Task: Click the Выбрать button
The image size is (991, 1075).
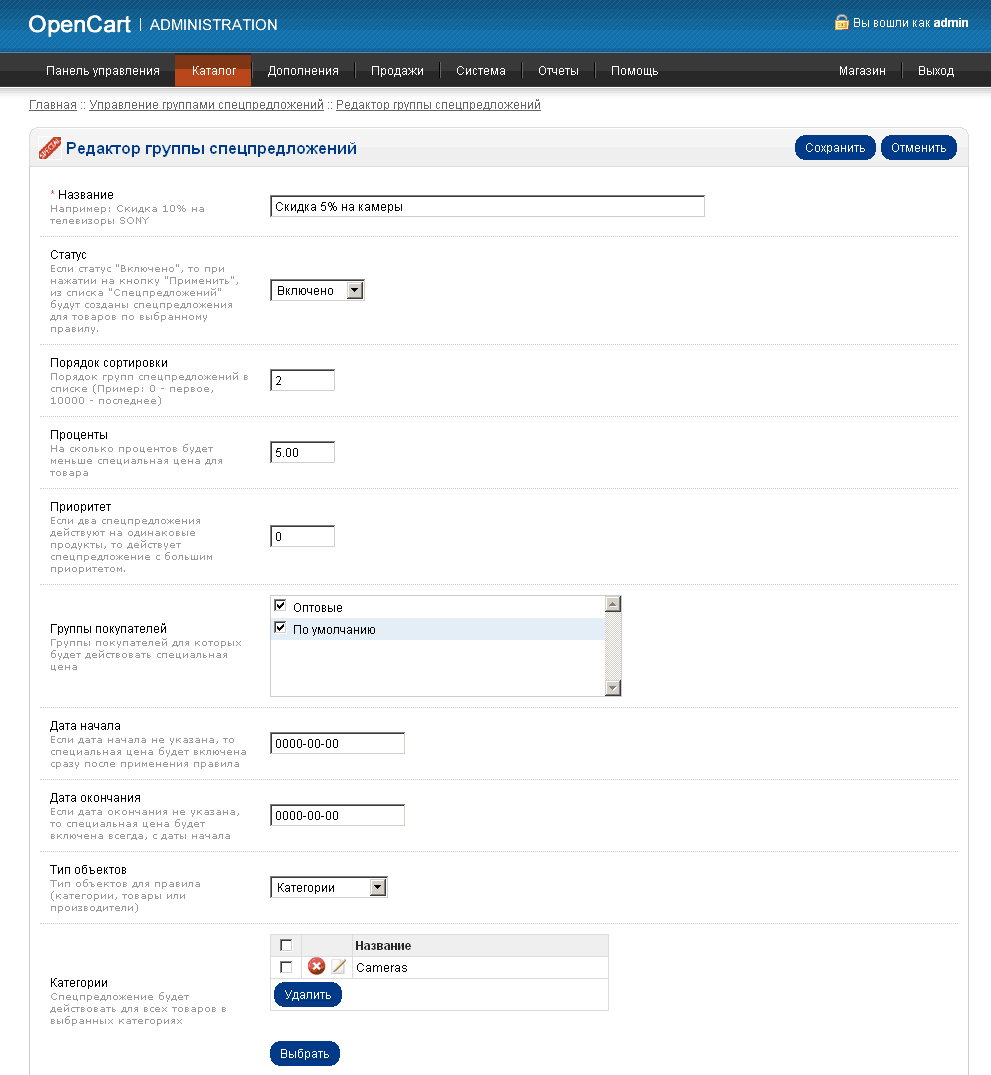Action: coord(305,1054)
